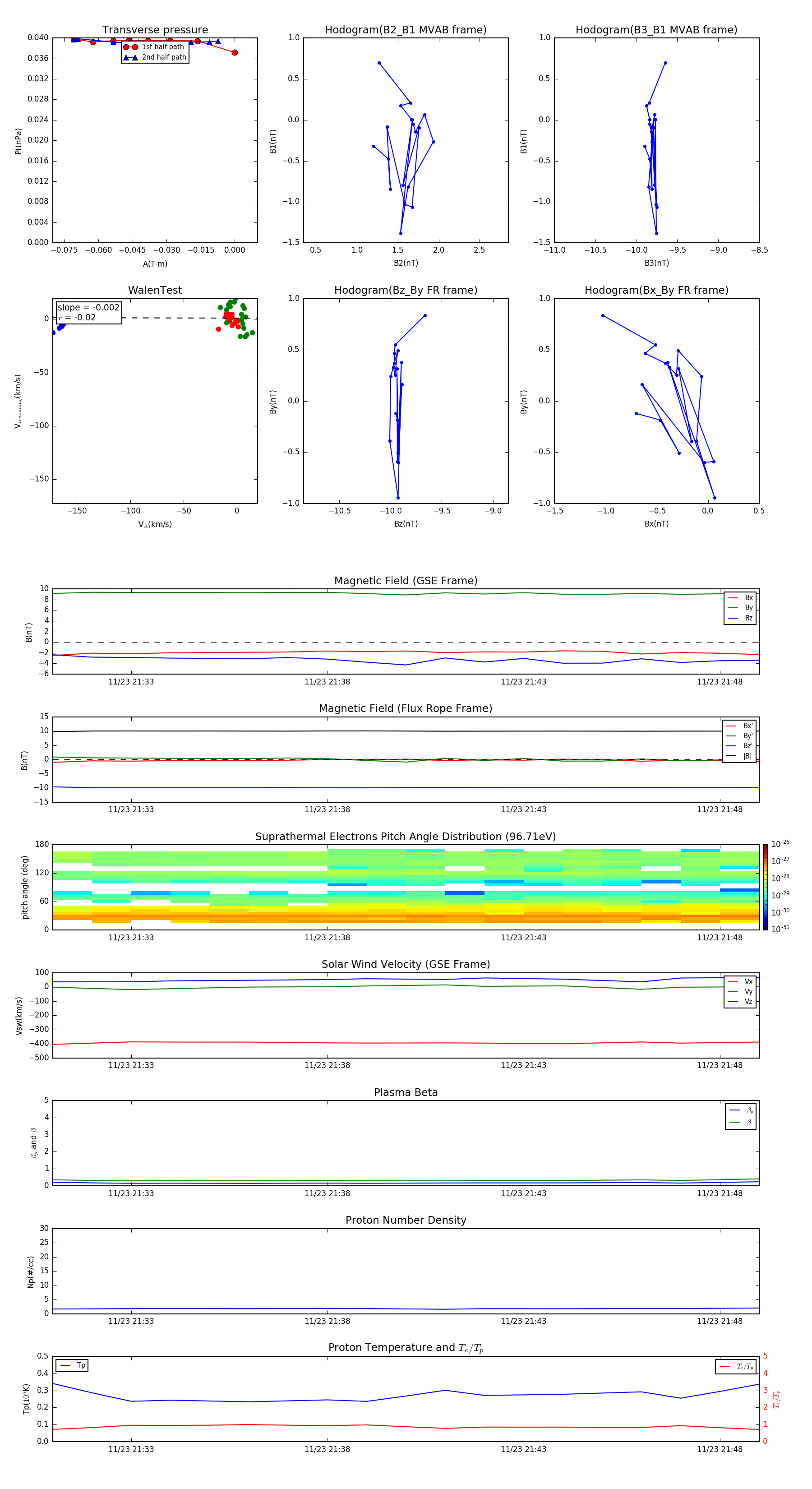Click the Bx' legend entry in Flux Rope plot
The image size is (812, 1489).
tap(739, 726)
